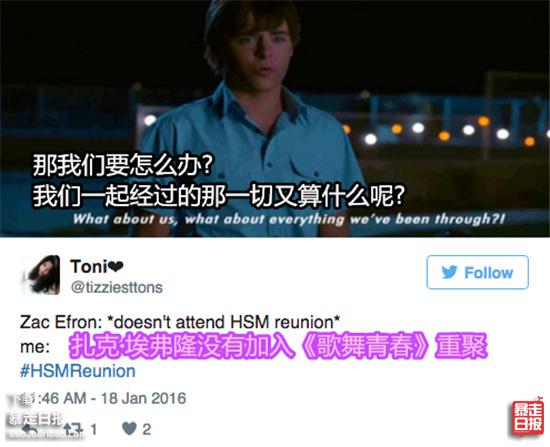Click the heart emoji beside Toni
Image resolution: width=550 pixels, height=447 pixels.
point(116,267)
